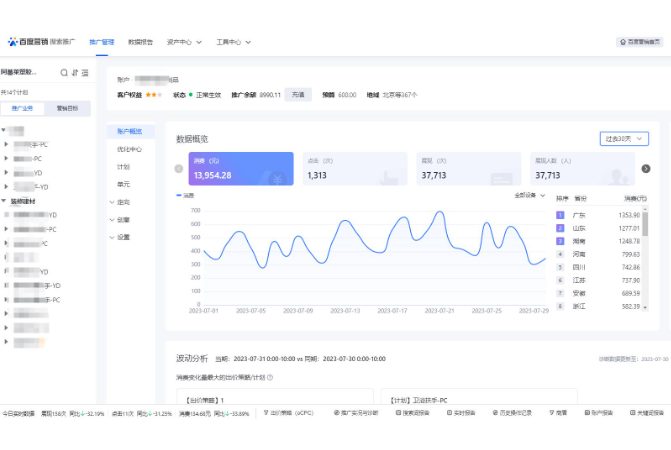Screen dimensions: 671x450
Task: Open 实时报告 in bottom toolbar
Action: tap(461, 413)
